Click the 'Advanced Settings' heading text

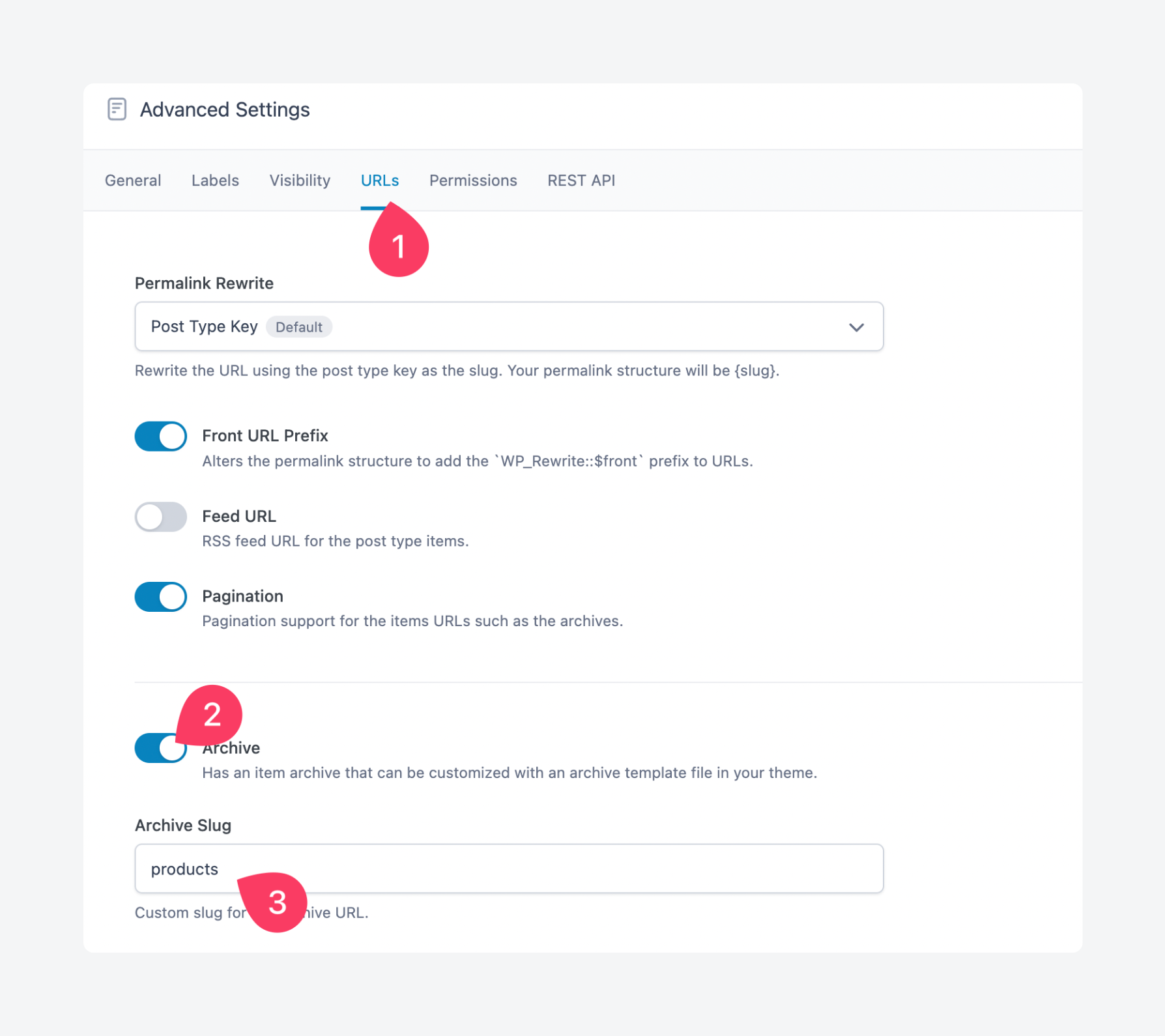[x=225, y=109]
